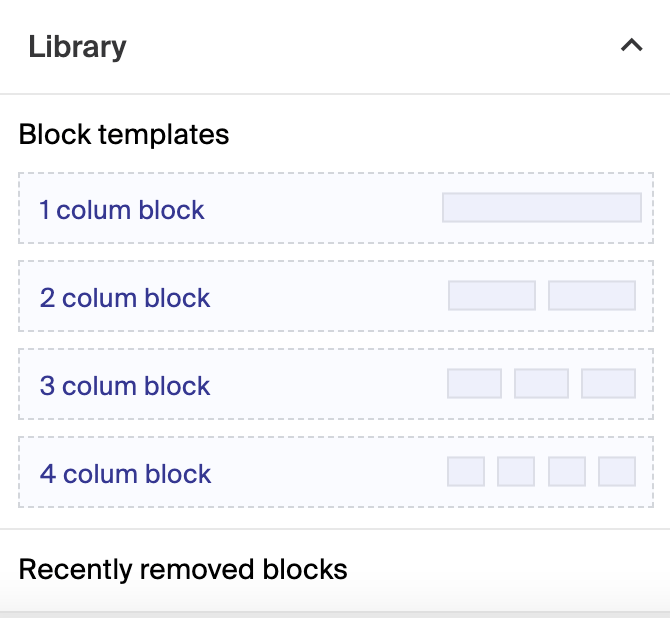Click right box of three-column preview icon
The image size is (670, 618).
coord(608,384)
